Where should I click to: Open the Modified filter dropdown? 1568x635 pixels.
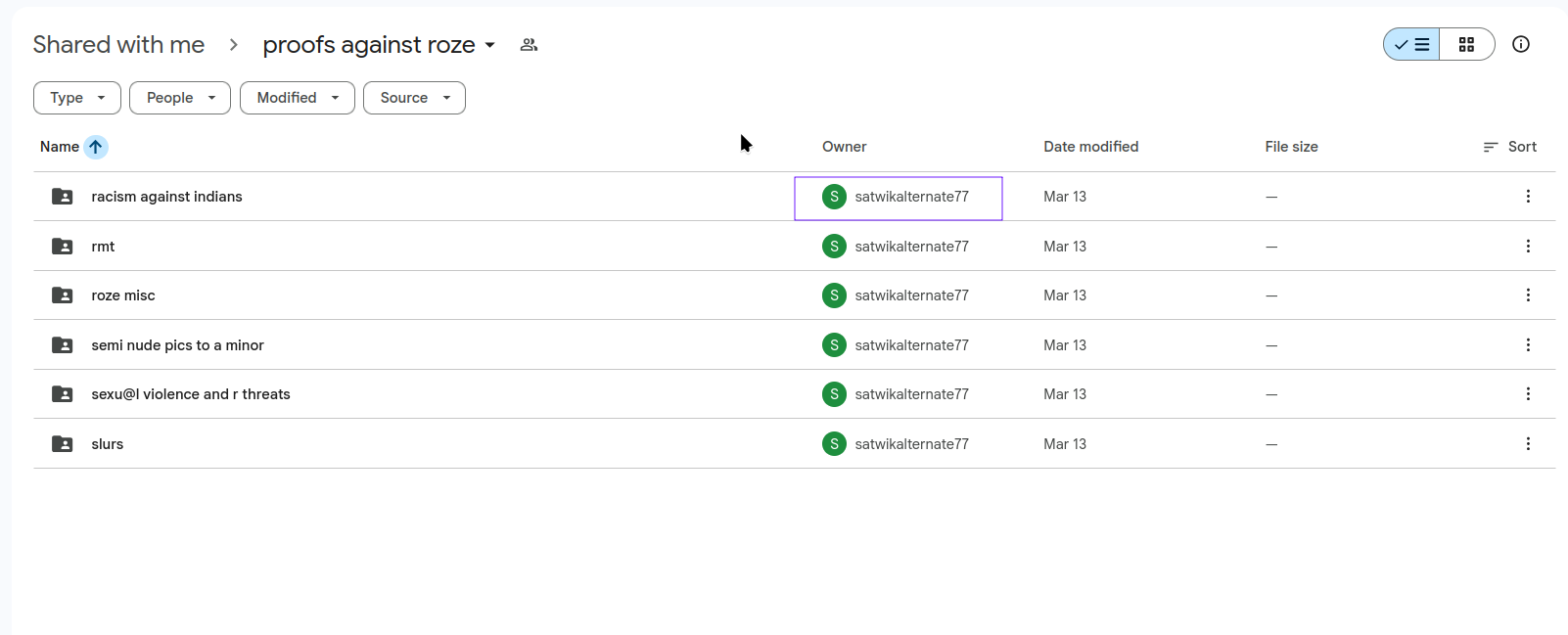[x=298, y=98]
